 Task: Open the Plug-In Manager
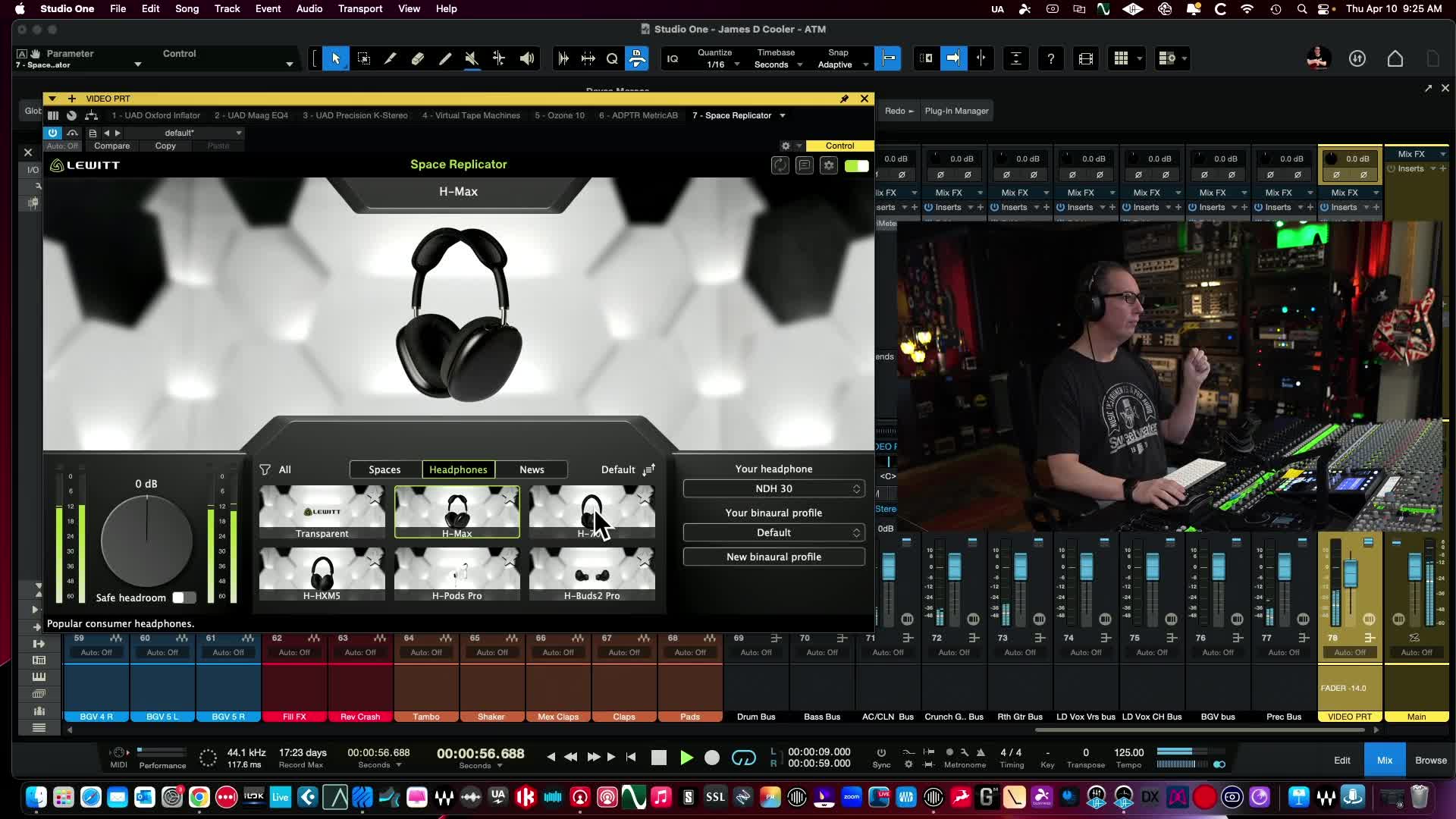click(956, 111)
